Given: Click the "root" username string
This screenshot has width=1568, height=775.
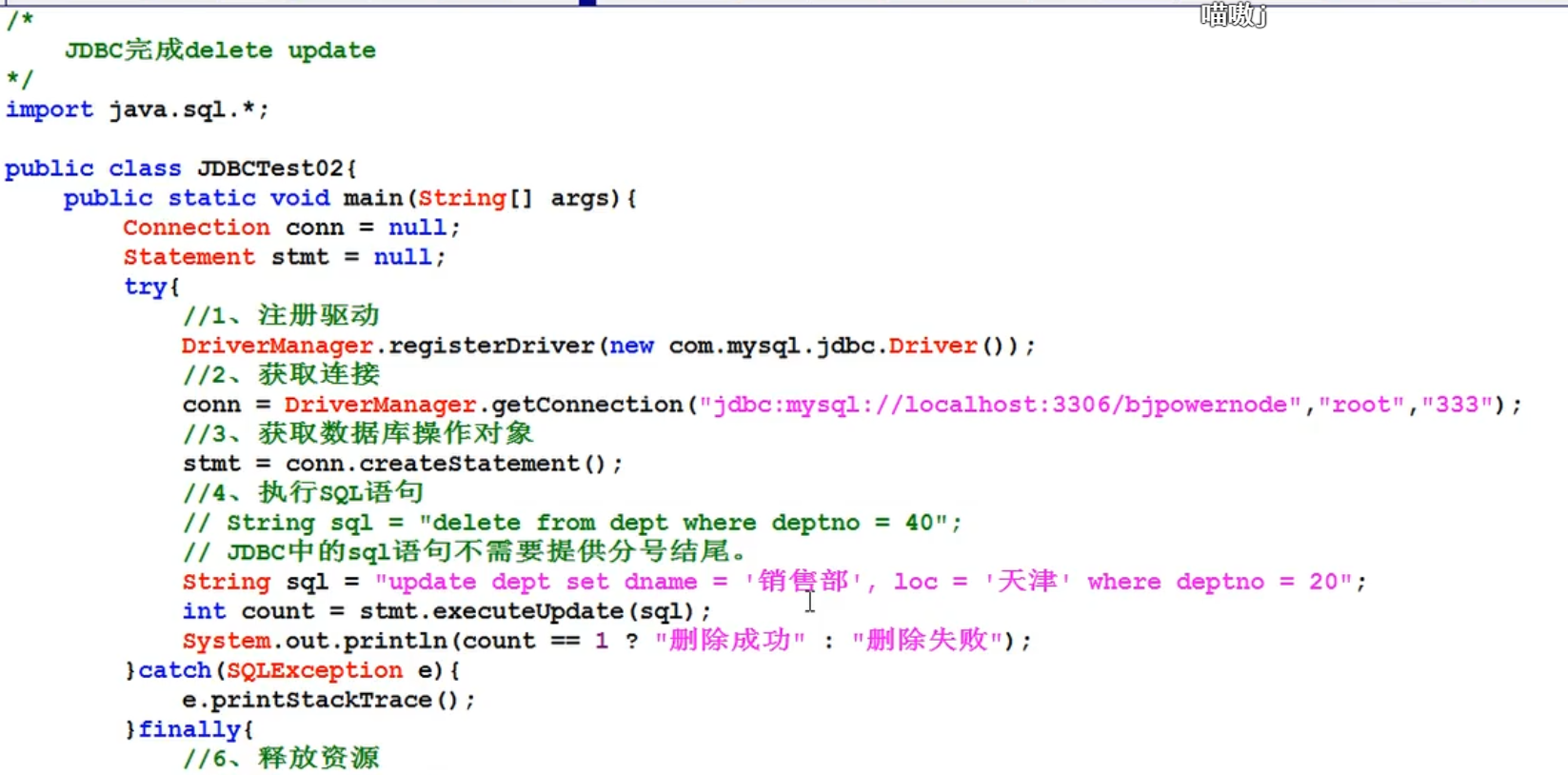Looking at the screenshot, I should coord(1361,405).
